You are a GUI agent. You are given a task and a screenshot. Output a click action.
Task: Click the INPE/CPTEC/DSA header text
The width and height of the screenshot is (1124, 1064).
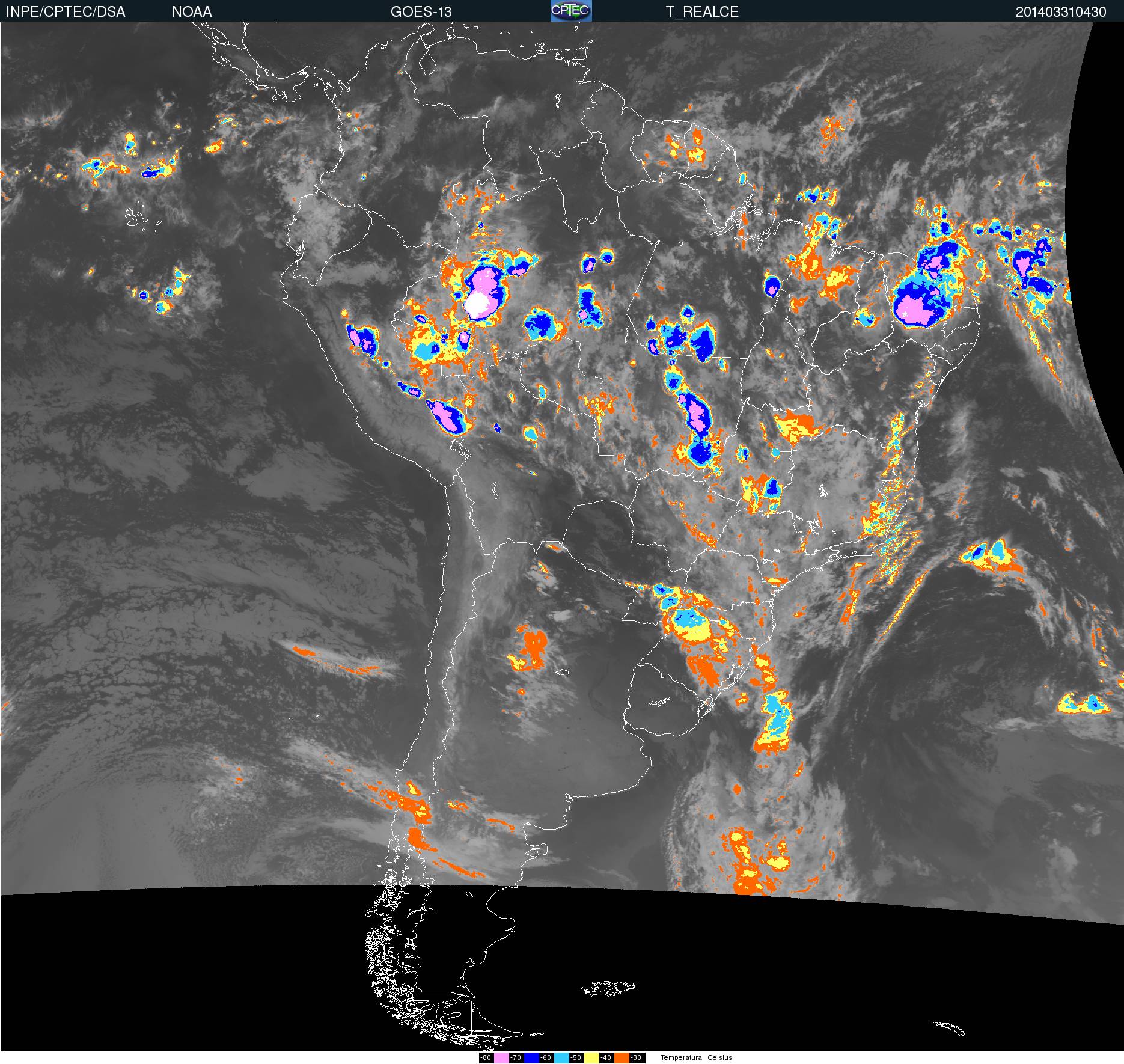(66, 11)
